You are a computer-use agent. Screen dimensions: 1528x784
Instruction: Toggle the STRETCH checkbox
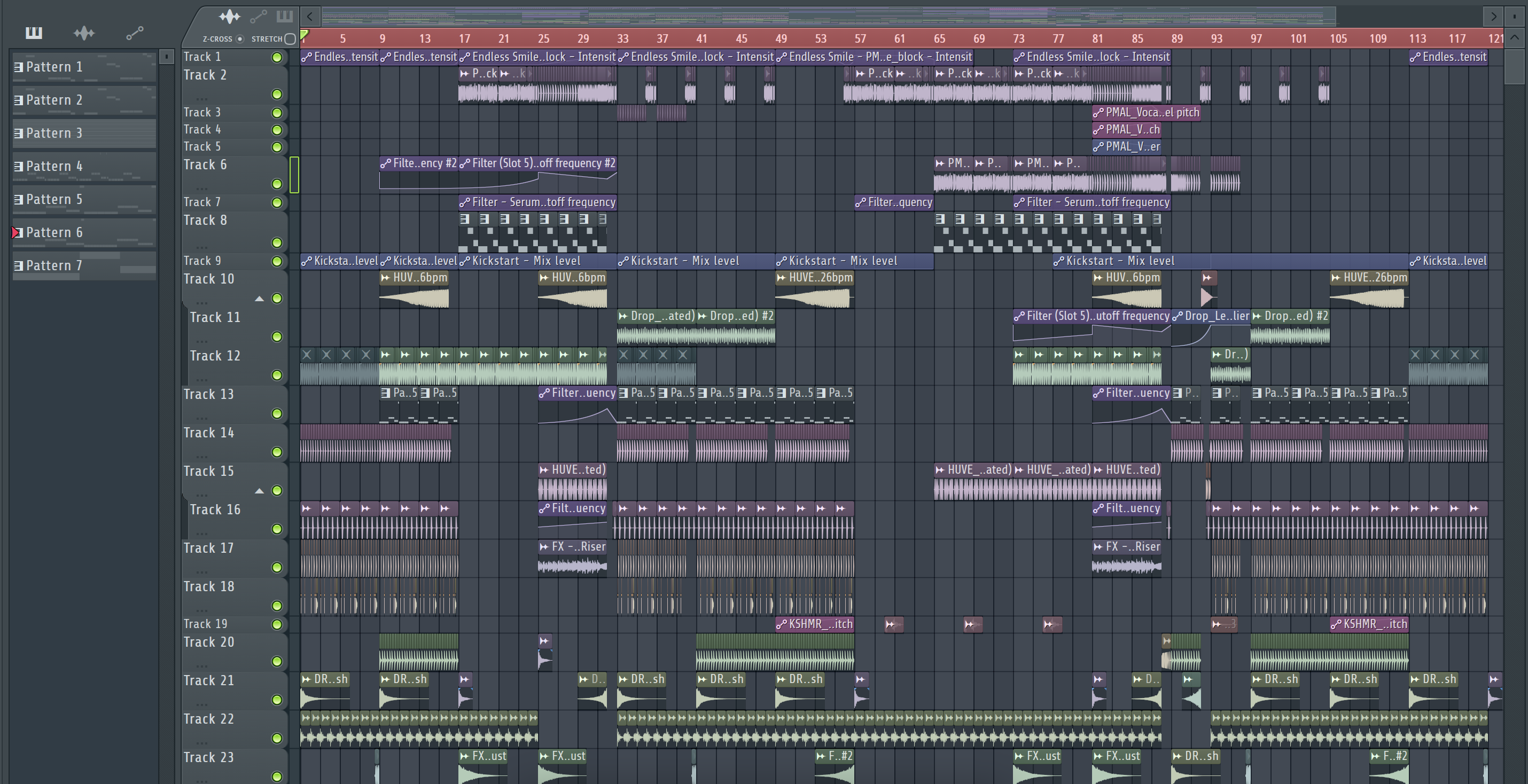tap(290, 39)
